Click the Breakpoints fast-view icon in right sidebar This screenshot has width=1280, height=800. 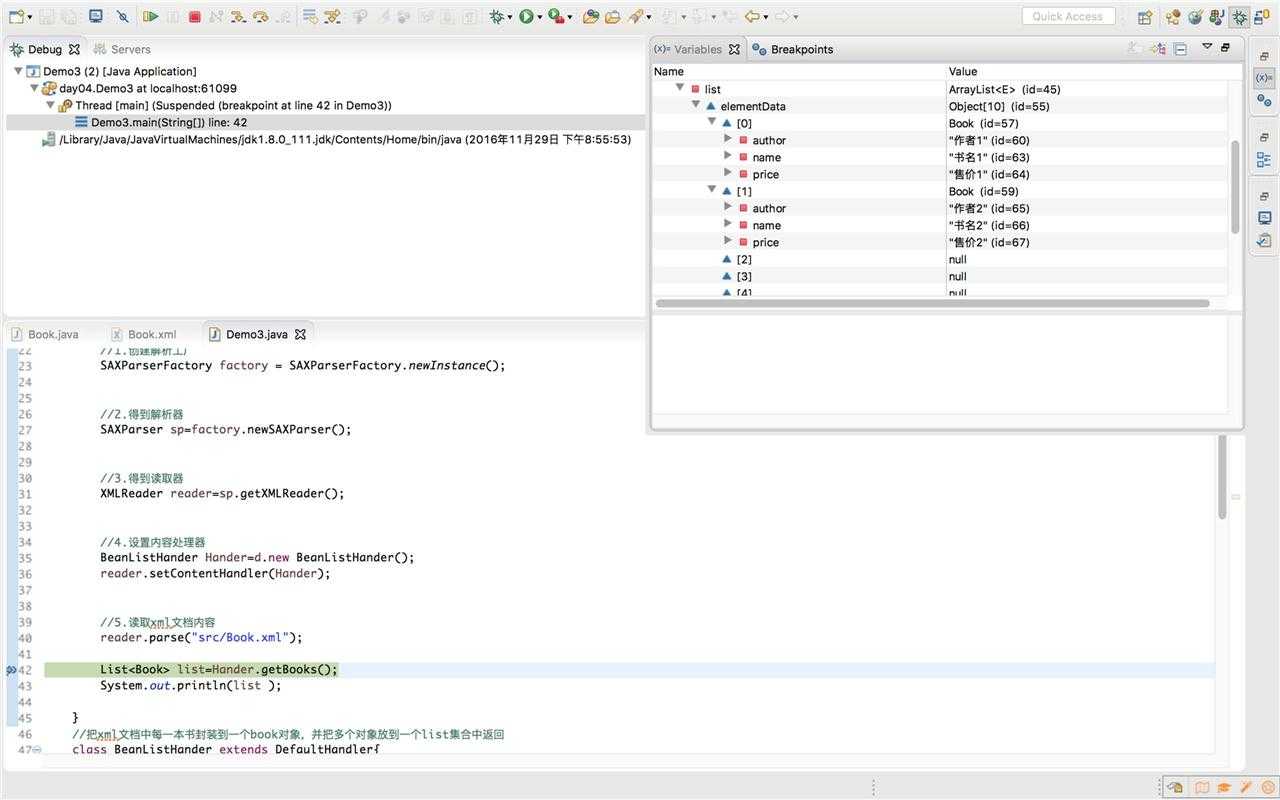[1264, 99]
